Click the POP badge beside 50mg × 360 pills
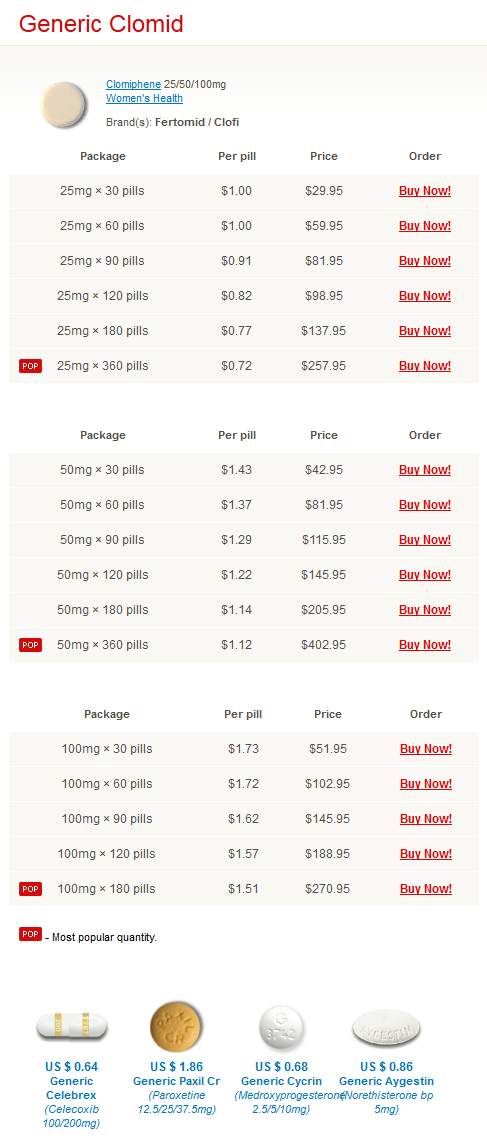Viewport: 487px width, 1143px height. pyautogui.click(x=31, y=645)
